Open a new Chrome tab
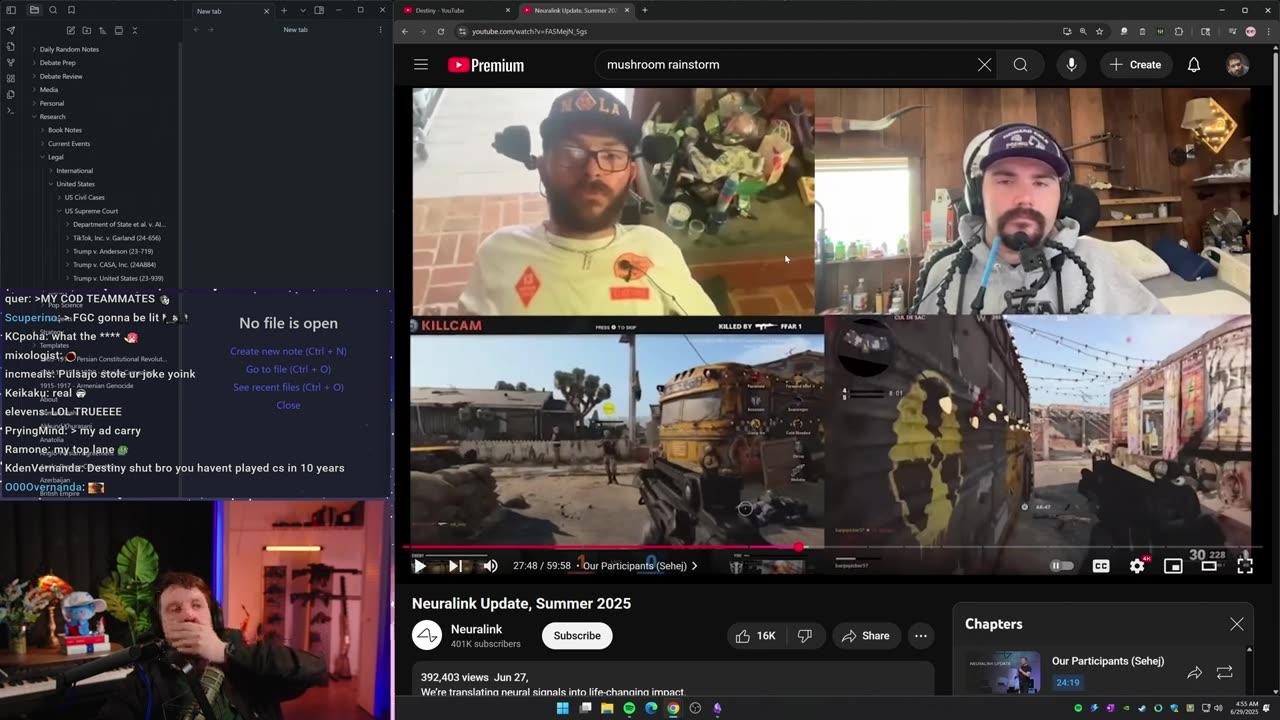 [644, 10]
